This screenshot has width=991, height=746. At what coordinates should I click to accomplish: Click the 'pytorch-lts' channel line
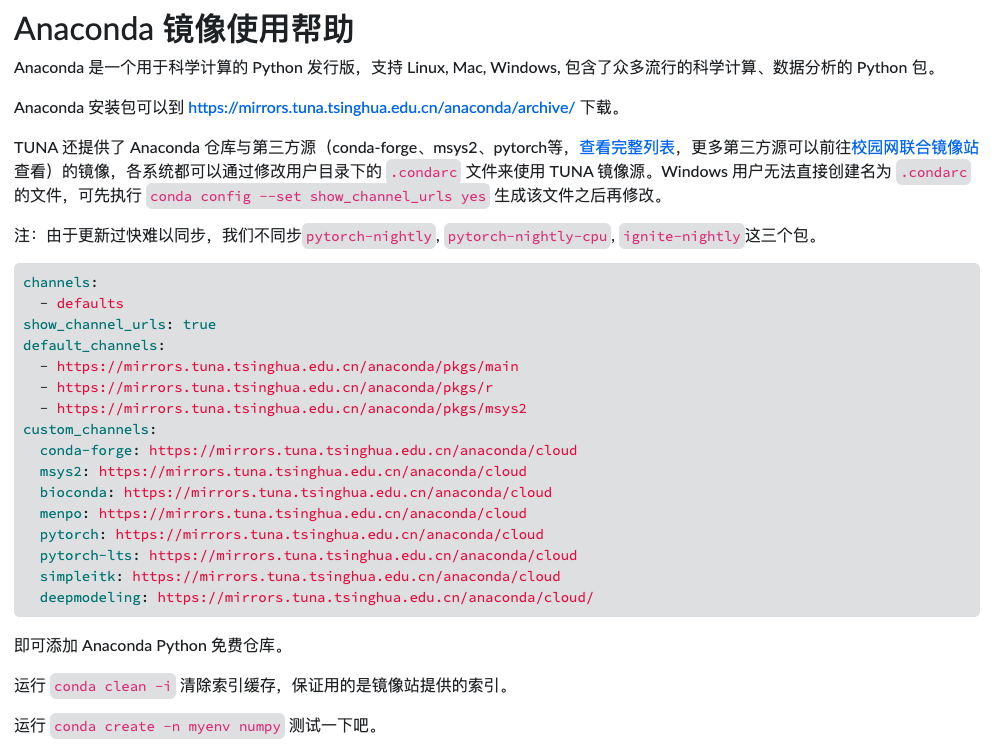[308, 555]
